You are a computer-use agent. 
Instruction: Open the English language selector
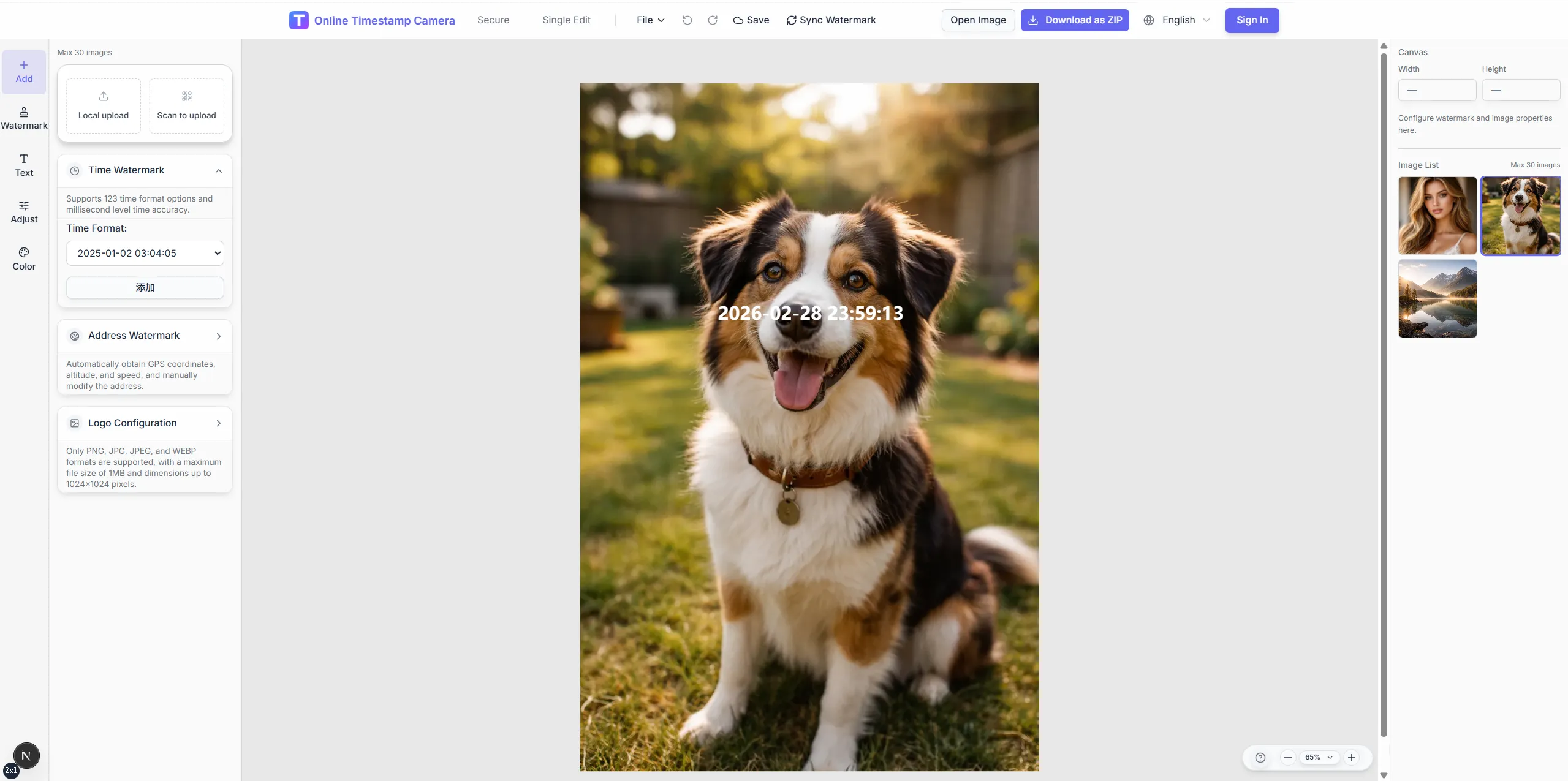tap(1176, 20)
